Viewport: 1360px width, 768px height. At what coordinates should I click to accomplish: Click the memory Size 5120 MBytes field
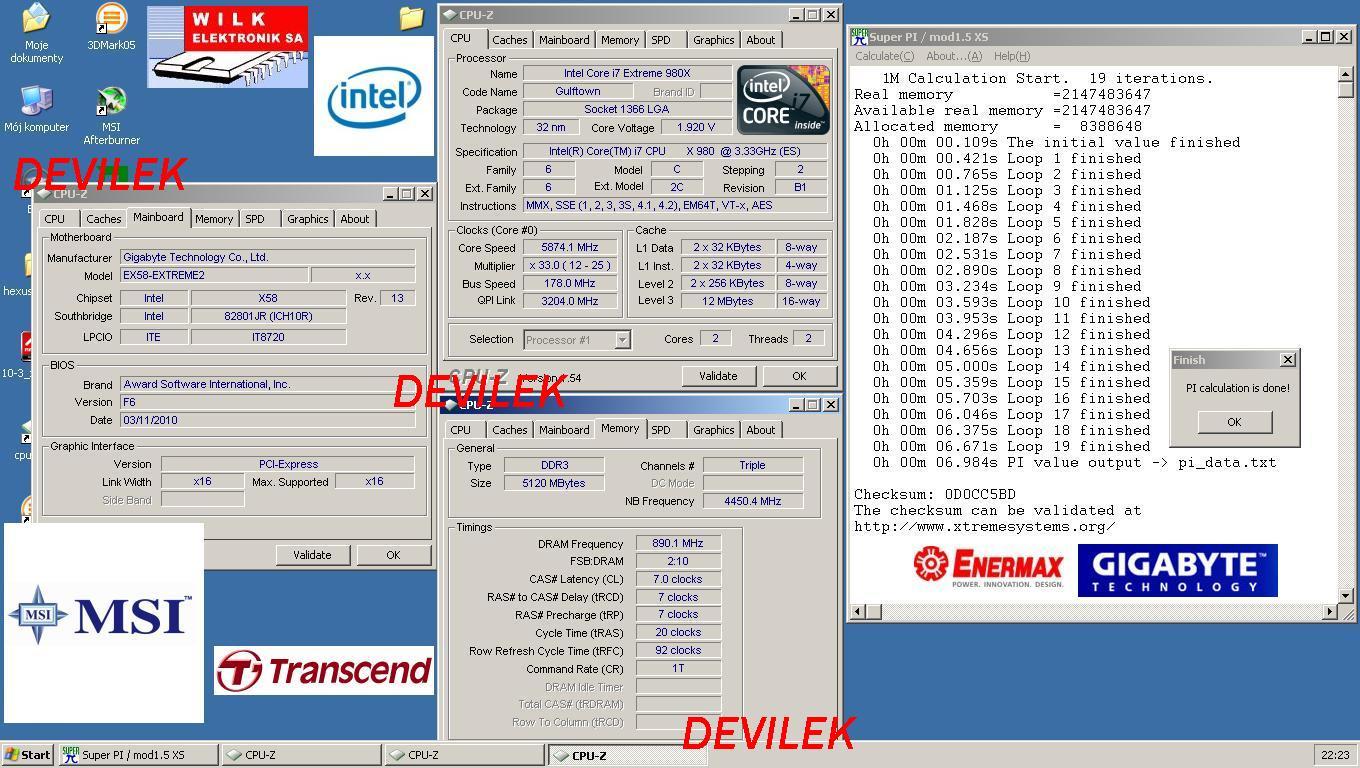[553, 483]
